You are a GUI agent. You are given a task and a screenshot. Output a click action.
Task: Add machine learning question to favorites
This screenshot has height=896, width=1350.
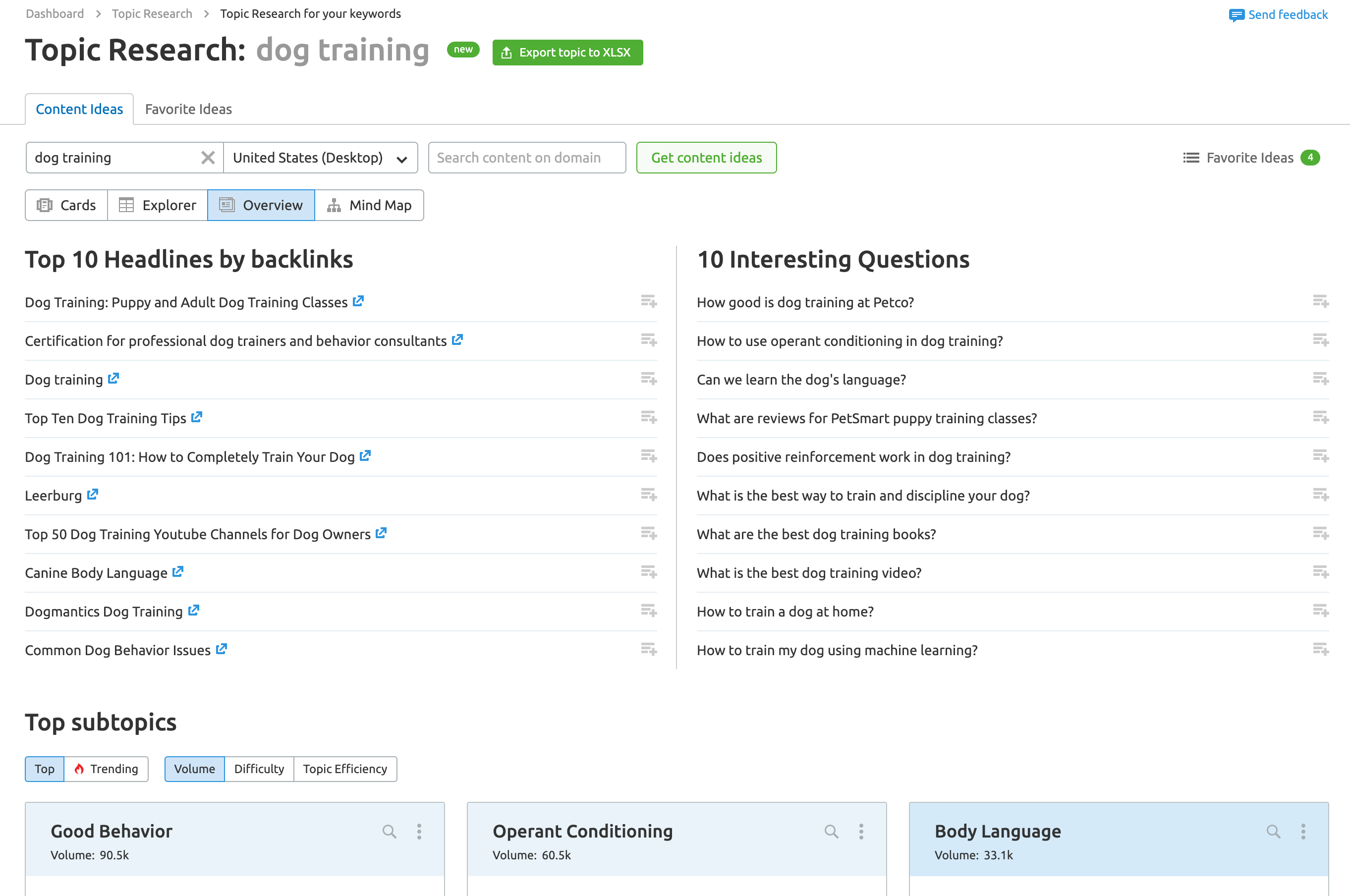point(1320,650)
